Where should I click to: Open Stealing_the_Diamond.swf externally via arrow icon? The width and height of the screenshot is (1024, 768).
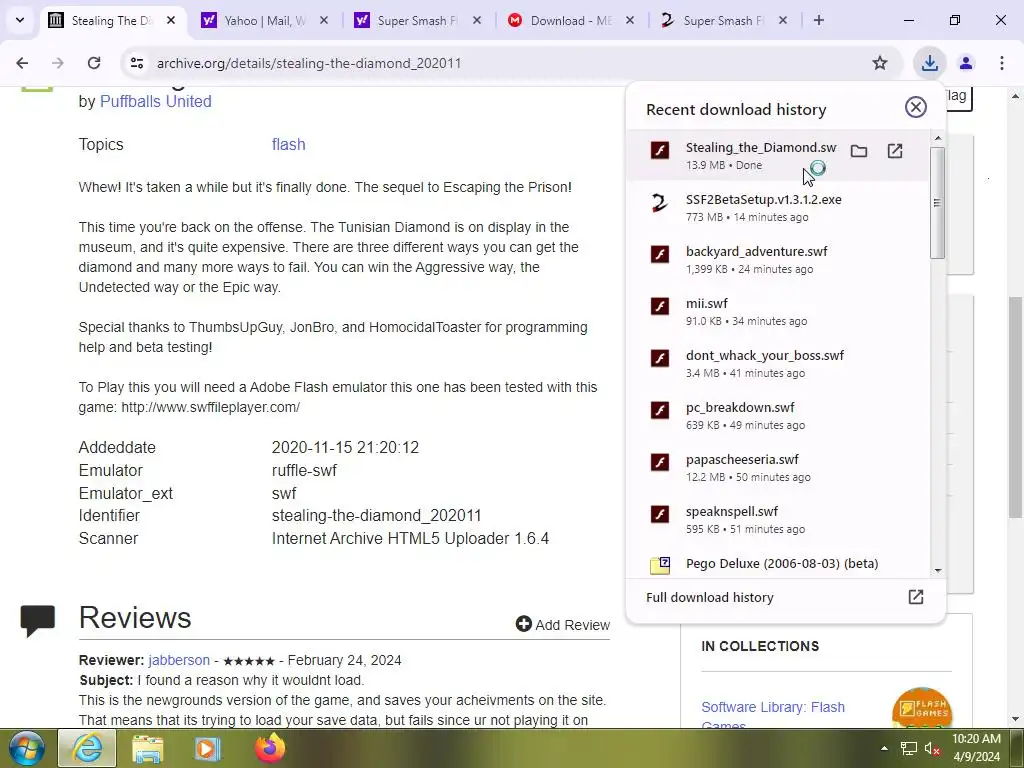coord(895,152)
